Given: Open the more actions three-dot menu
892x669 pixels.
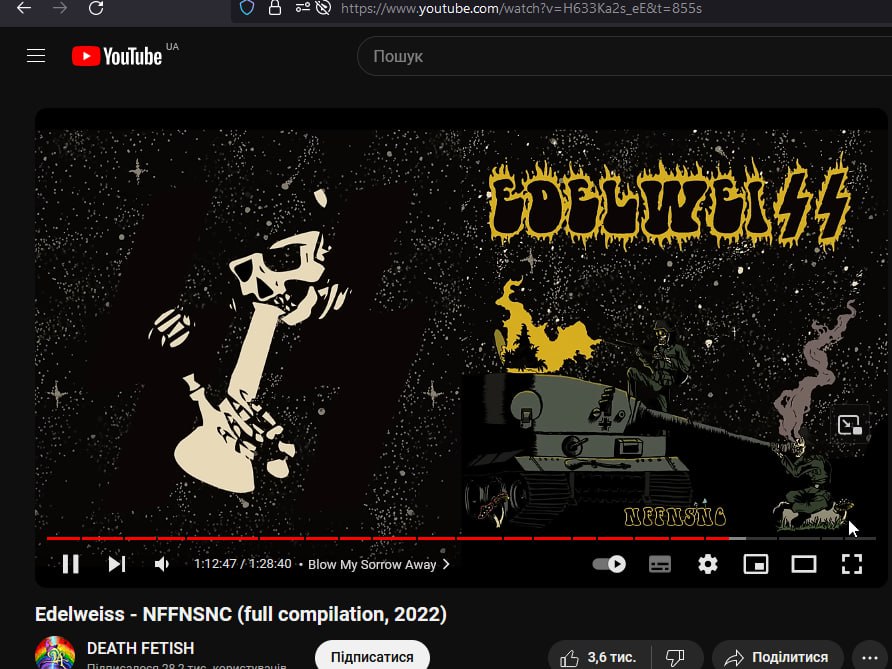Looking at the screenshot, I should coord(868,657).
